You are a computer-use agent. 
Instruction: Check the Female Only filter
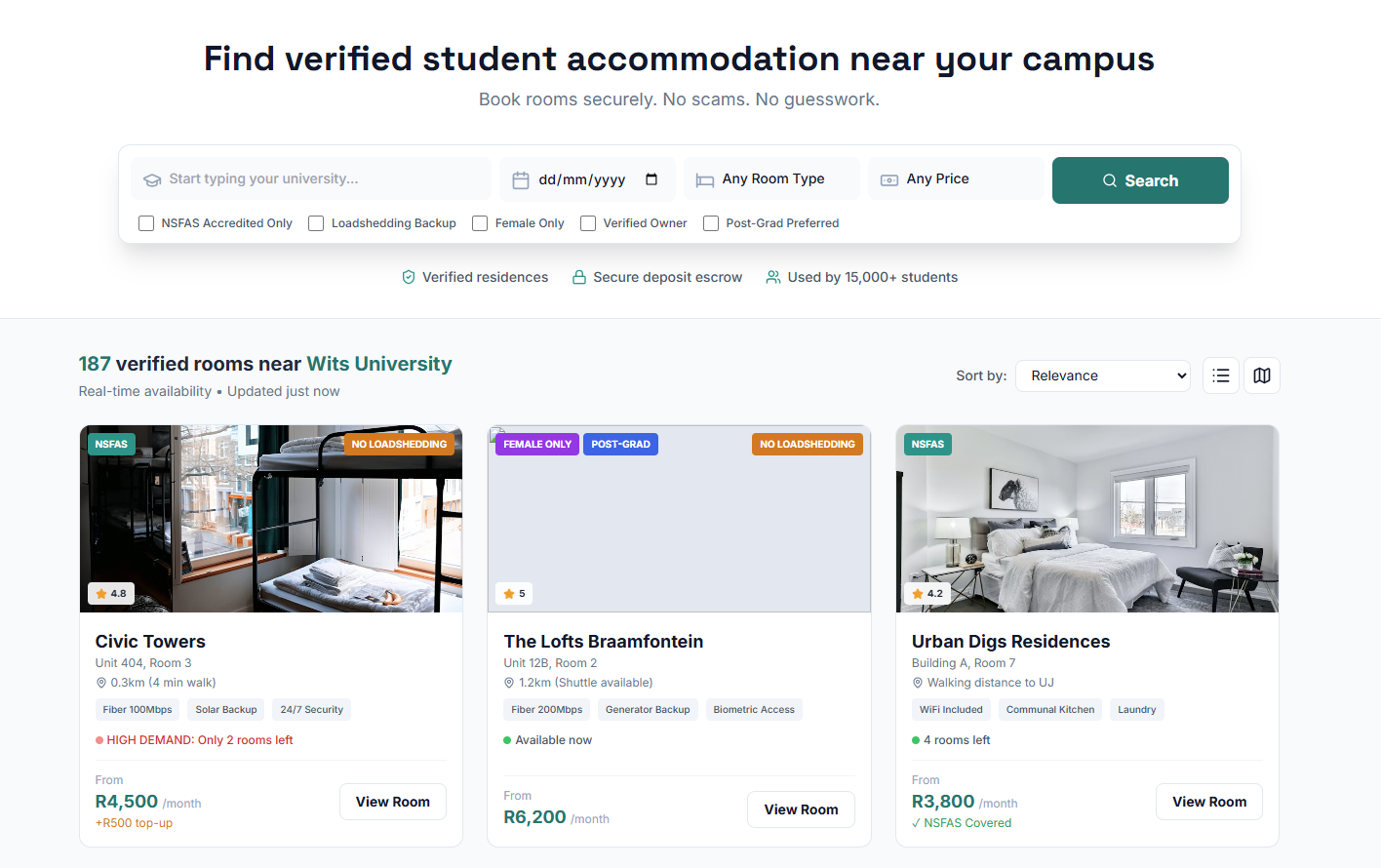pos(479,223)
